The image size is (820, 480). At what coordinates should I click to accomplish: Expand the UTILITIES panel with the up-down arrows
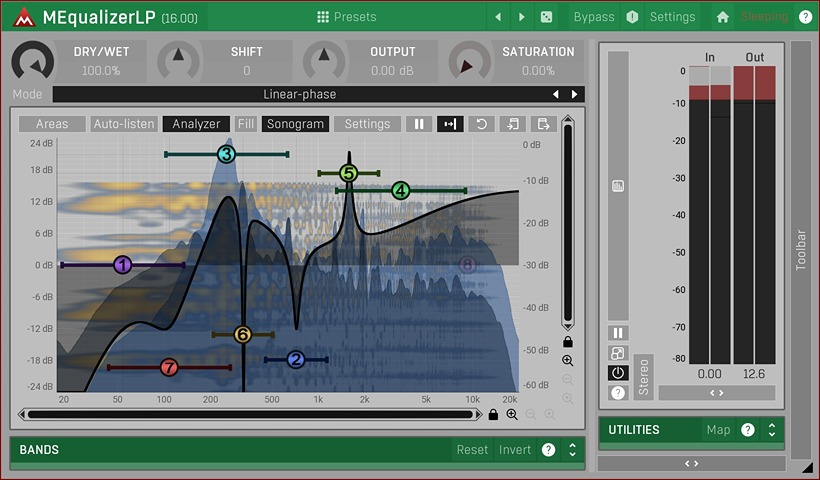click(x=772, y=430)
